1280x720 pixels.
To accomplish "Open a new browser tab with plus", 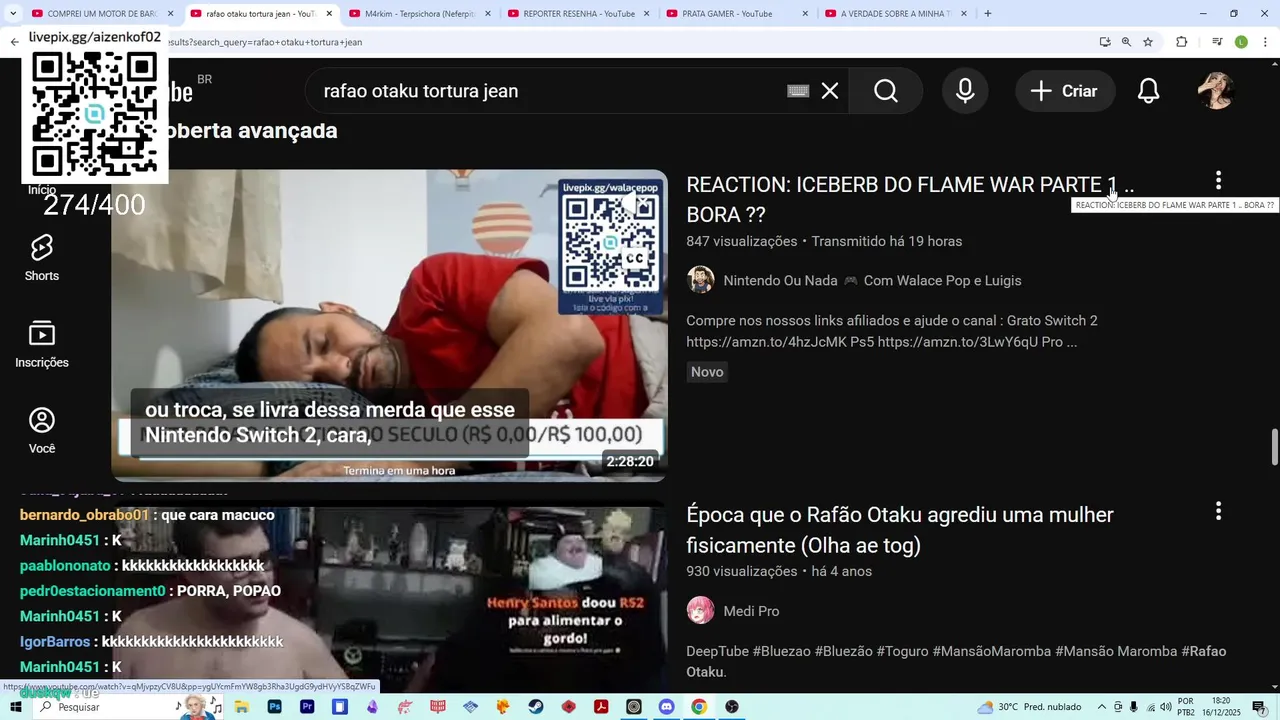I will tap(988, 14).
